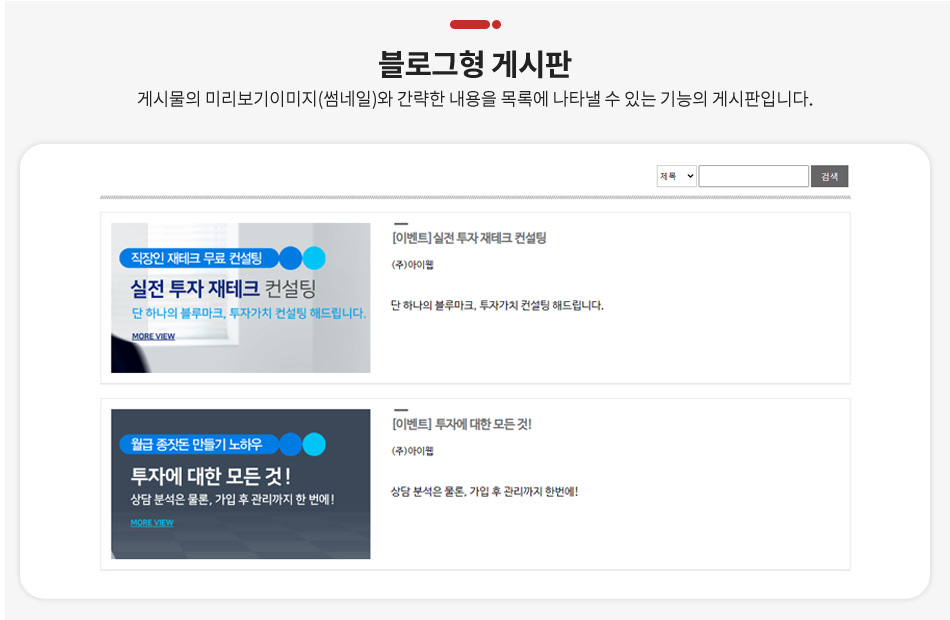Image resolution: width=950 pixels, height=620 pixels.
Task: Open post titled [이벤트] 투자에 대한 모든 것!
Action: click(x=462, y=424)
